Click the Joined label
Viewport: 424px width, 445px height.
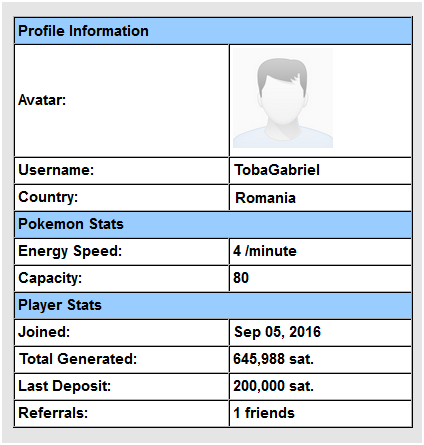44,332
